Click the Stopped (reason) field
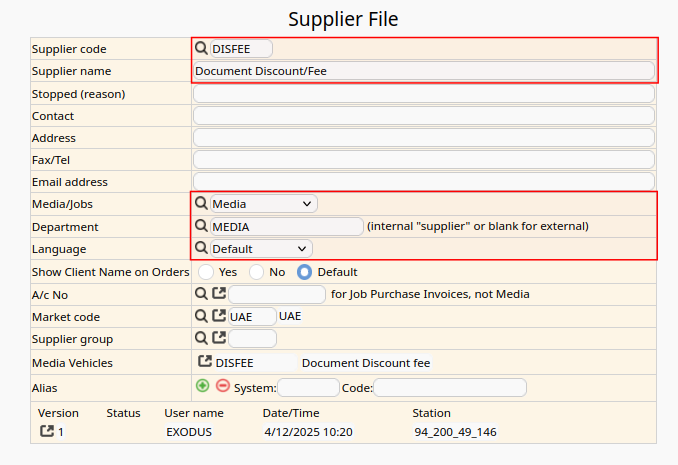Viewport: 678px width, 465px height. (423, 94)
